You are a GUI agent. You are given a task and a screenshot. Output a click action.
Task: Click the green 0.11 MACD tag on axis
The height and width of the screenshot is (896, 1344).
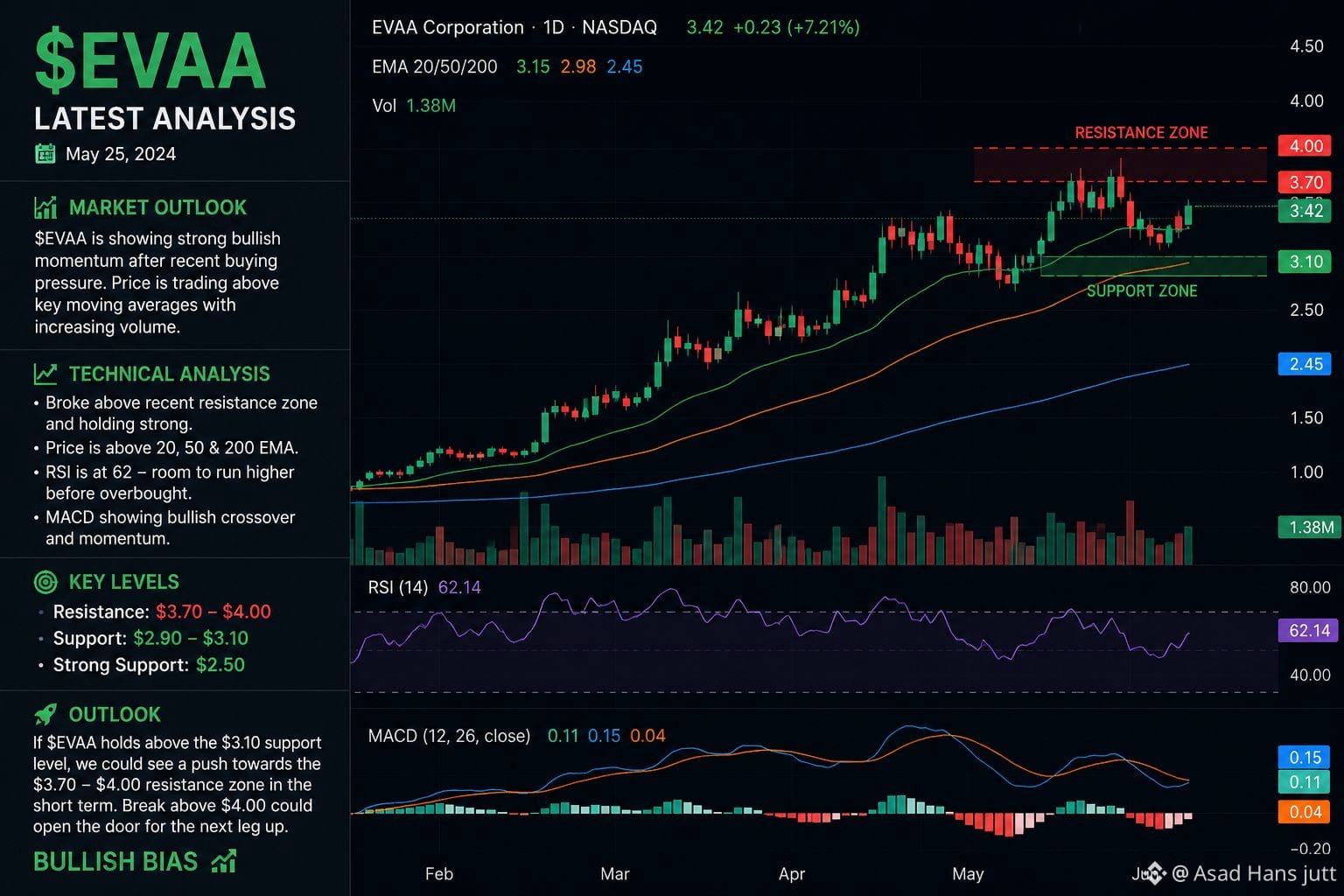pos(1305,782)
